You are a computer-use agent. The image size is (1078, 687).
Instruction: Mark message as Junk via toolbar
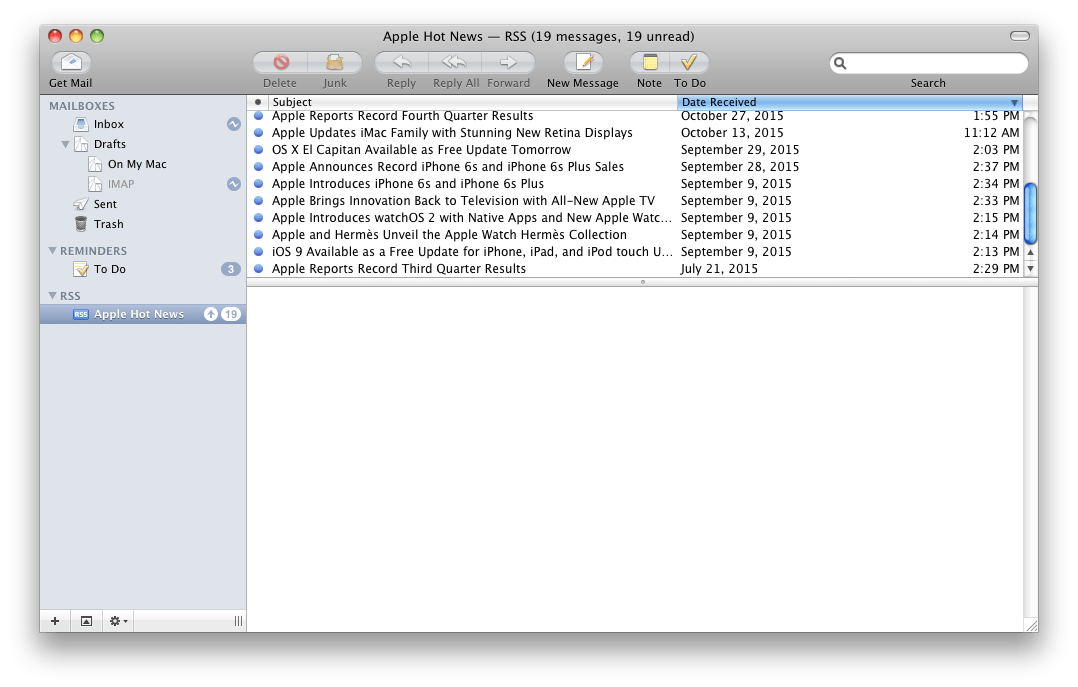coord(335,63)
